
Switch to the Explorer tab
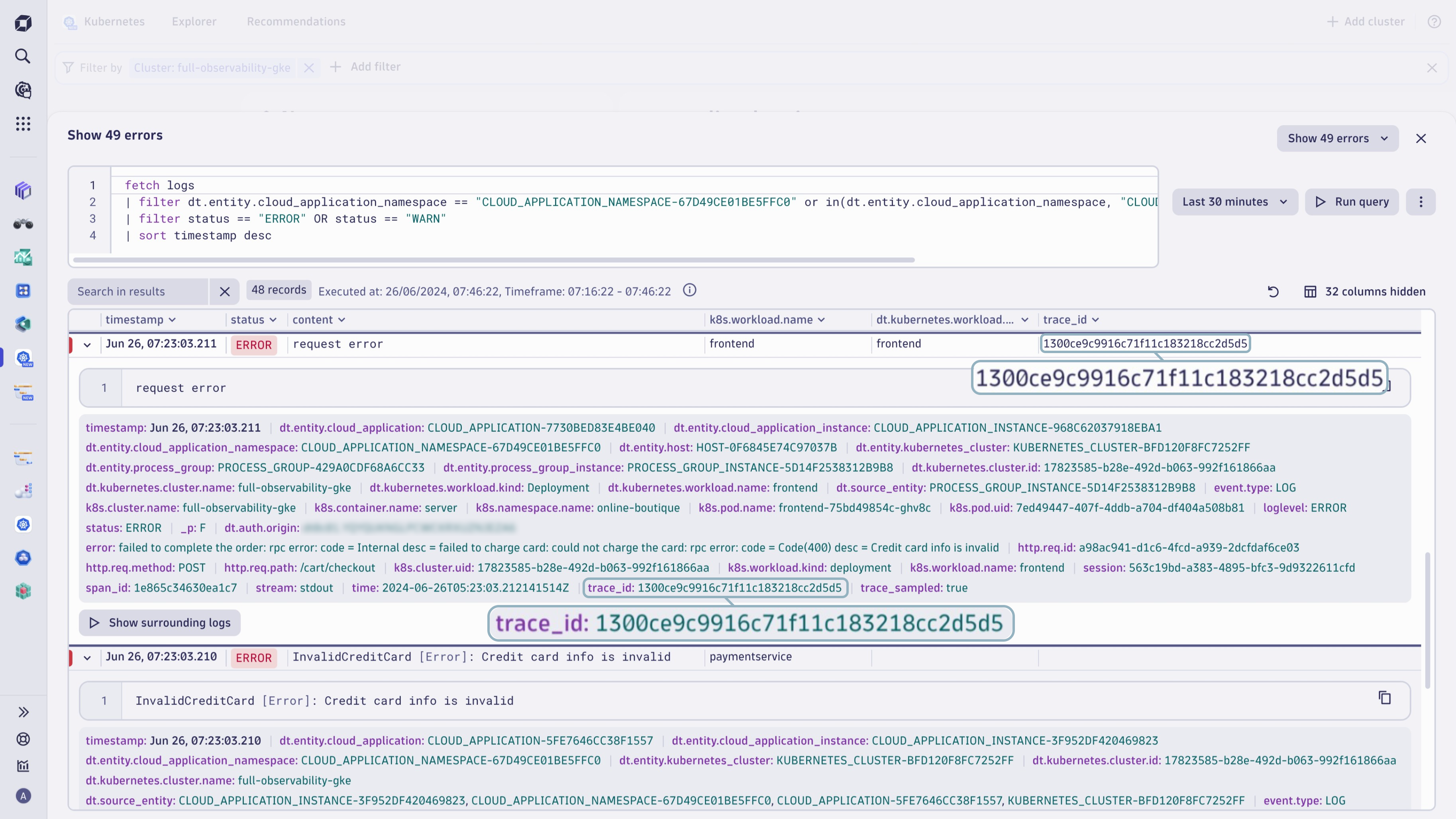coord(194,22)
